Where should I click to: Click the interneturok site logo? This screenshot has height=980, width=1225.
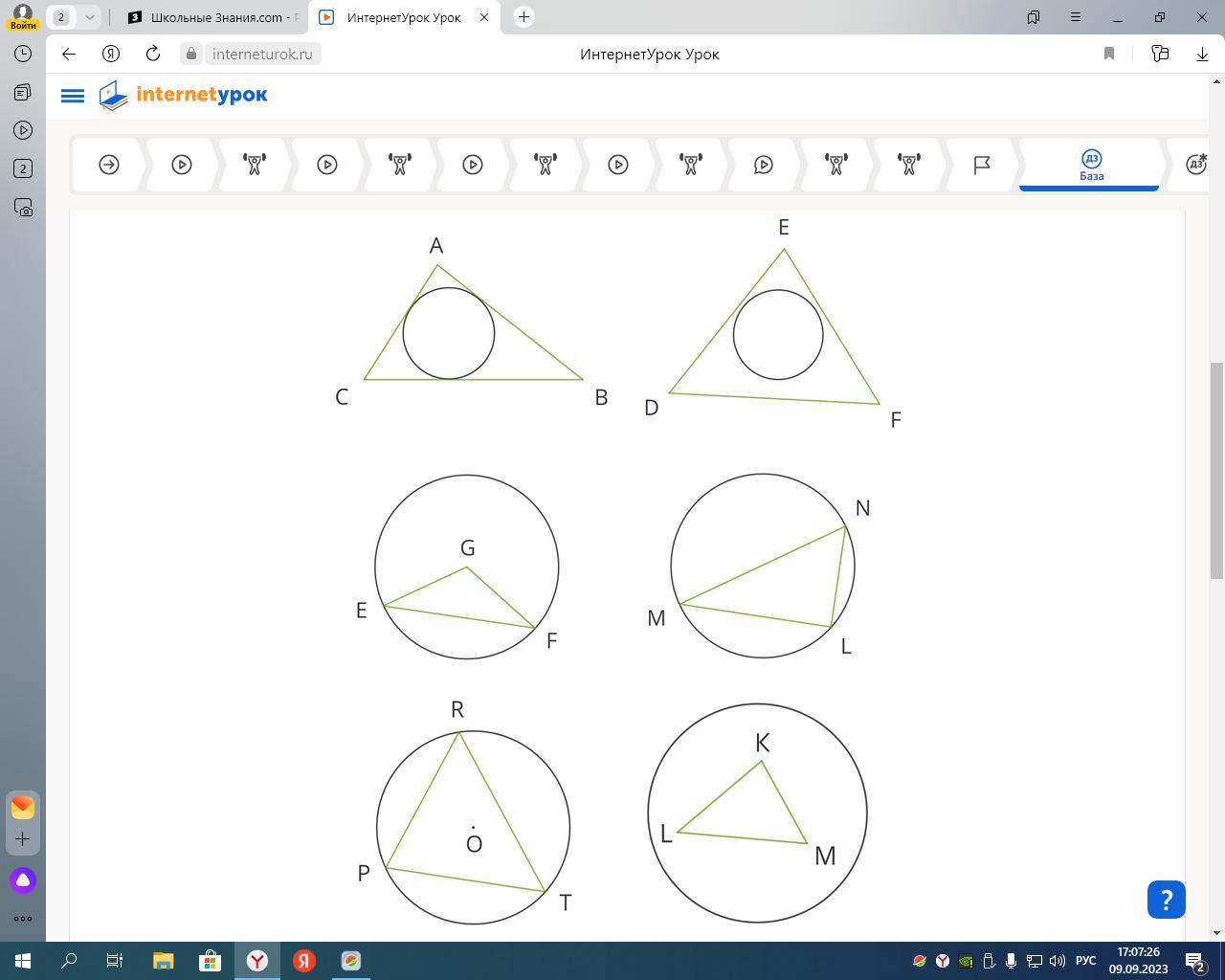click(183, 95)
